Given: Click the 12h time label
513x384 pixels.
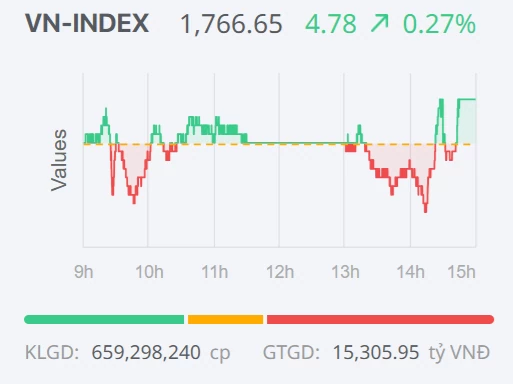Looking at the screenshot, I should tap(280, 272).
